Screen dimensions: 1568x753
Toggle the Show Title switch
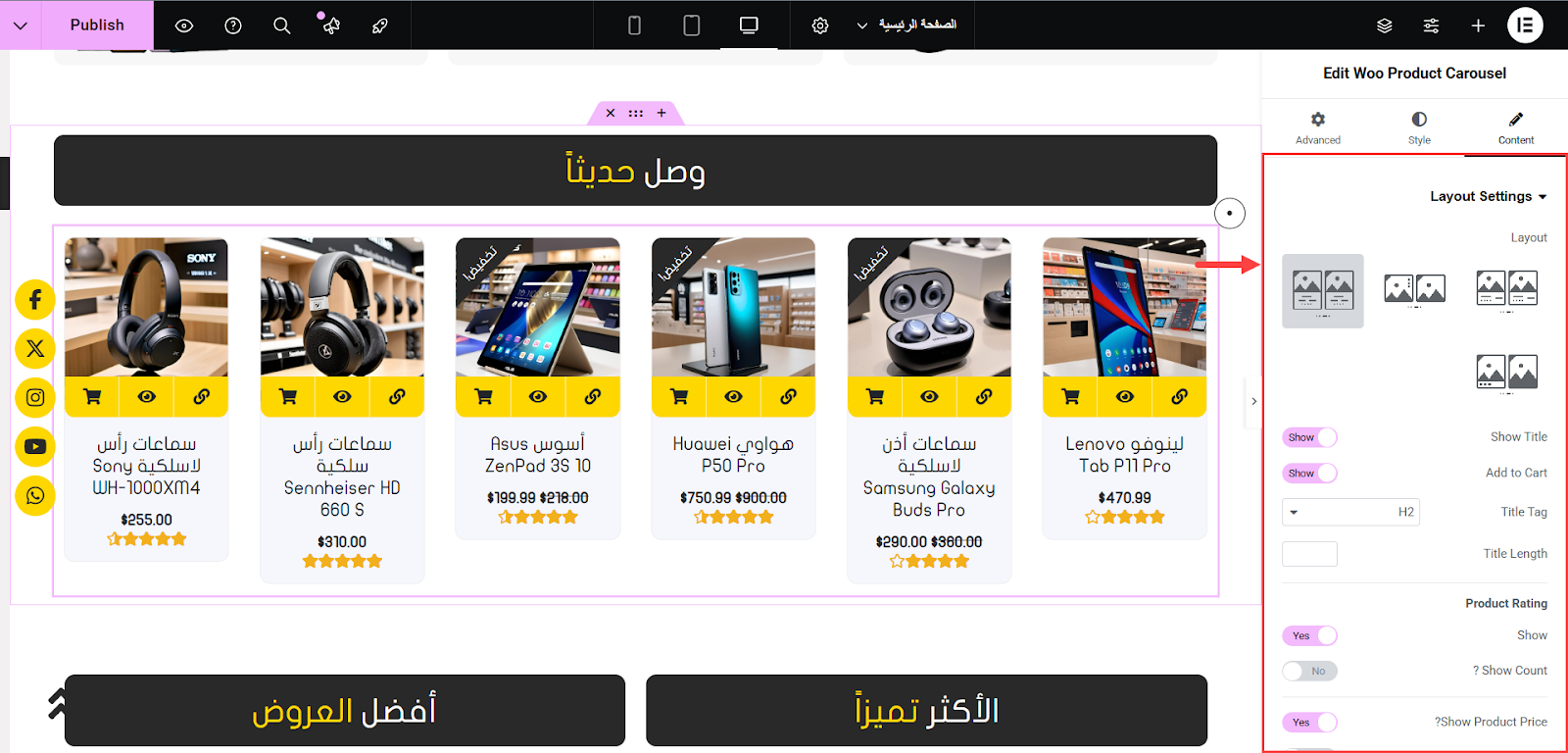click(x=1309, y=437)
